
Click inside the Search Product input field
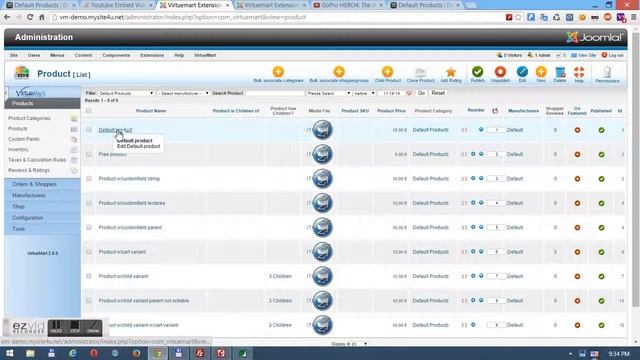pyautogui.click(x=275, y=93)
